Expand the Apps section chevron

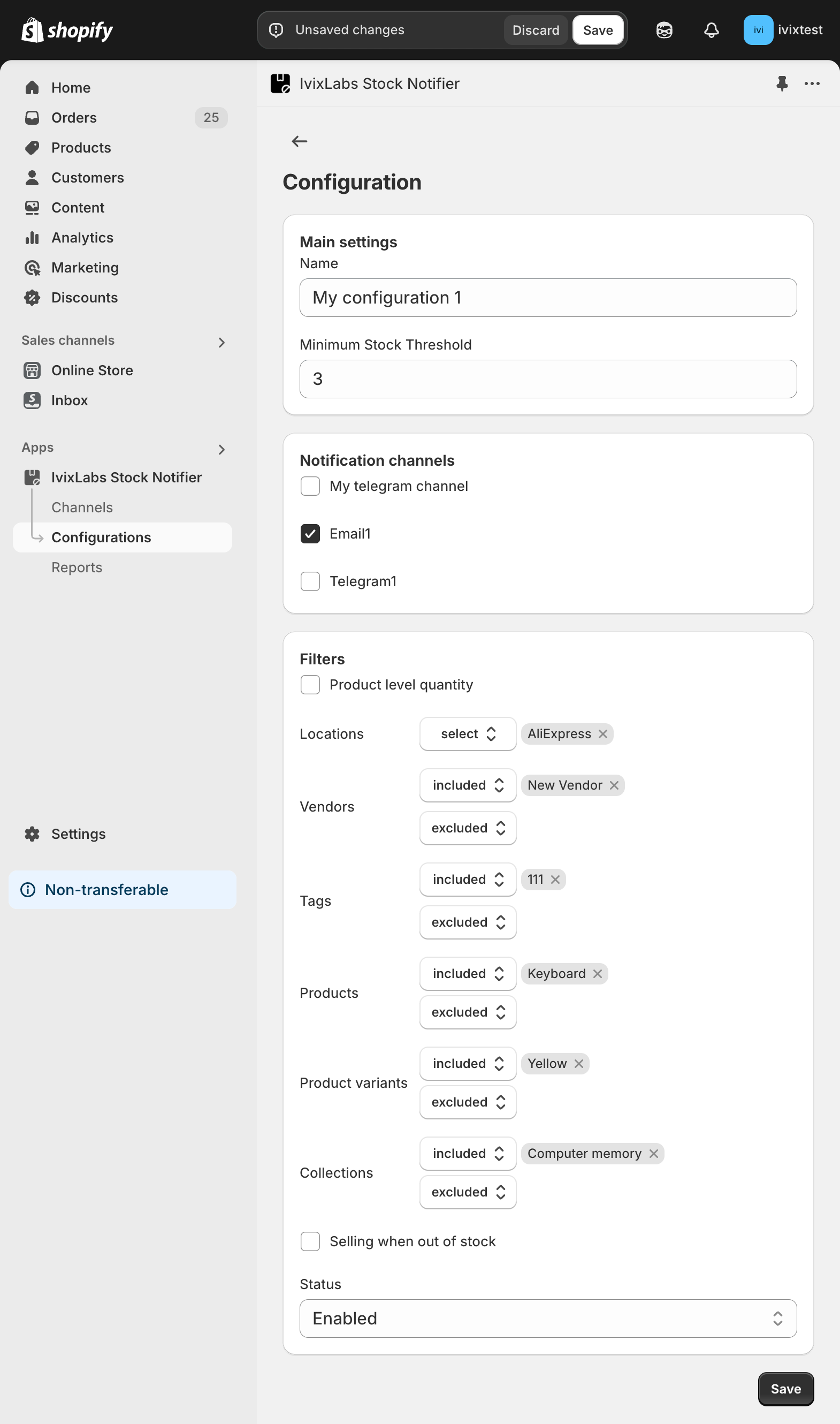pyautogui.click(x=222, y=450)
